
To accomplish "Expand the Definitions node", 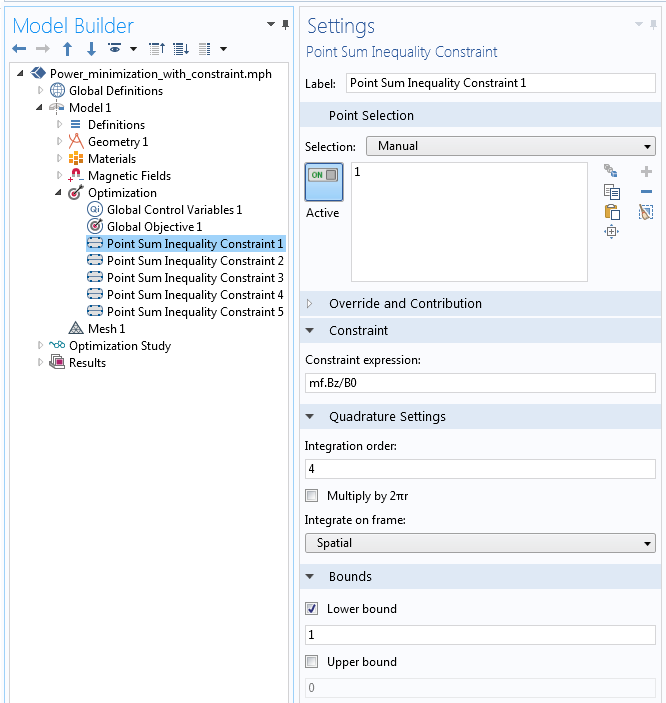I will (59, 124).
